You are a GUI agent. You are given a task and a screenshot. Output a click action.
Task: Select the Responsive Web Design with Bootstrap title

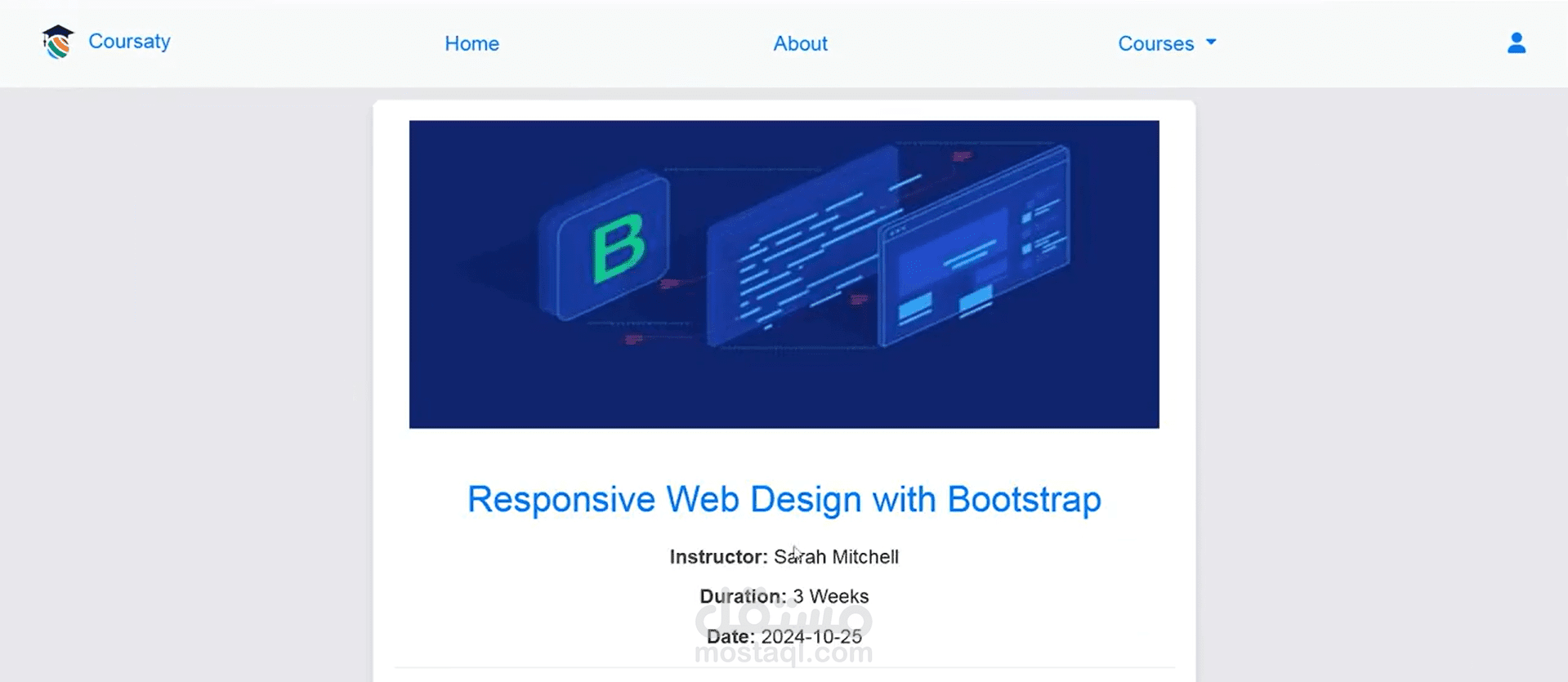click(x=784, y=499)
